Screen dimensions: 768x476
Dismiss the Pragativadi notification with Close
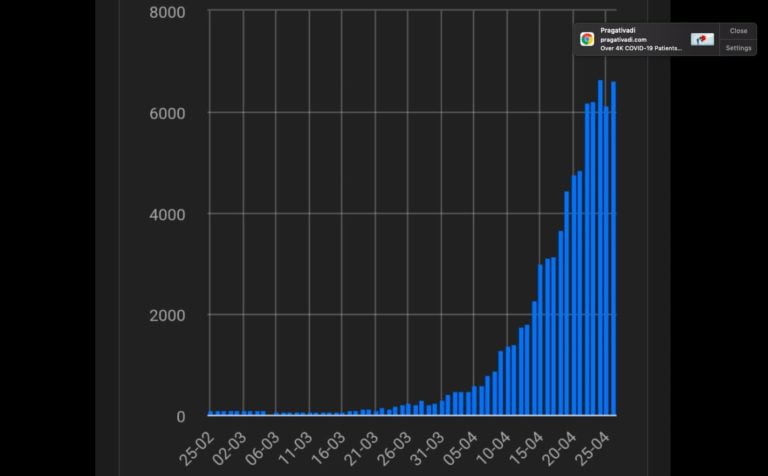(x=738, y=31)
